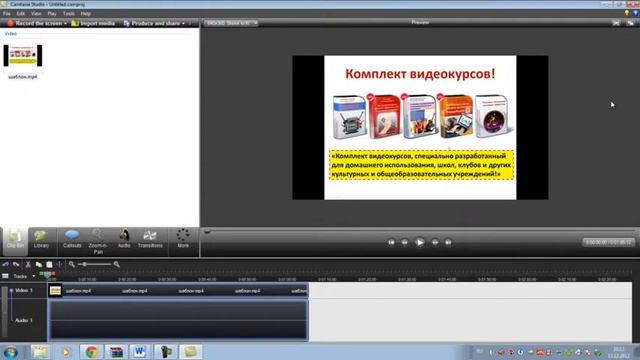Image resolution: width=640 pixels, height=360 pixels.
Task: Click the preview timecode display
Action: click(608, 242)
